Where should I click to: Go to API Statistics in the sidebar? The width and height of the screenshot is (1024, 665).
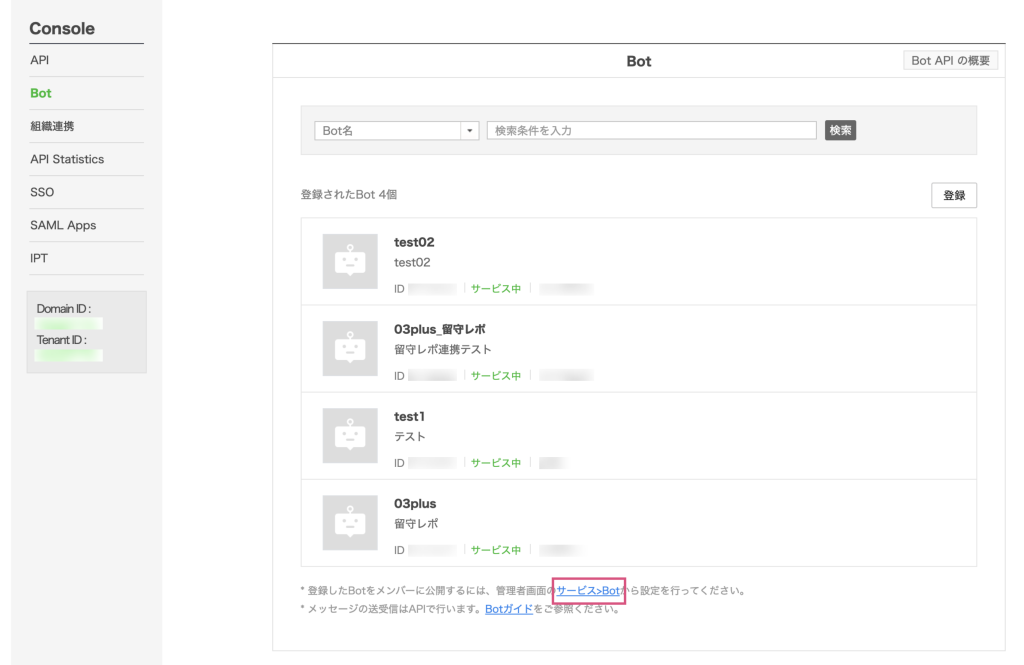click(67, 159)
